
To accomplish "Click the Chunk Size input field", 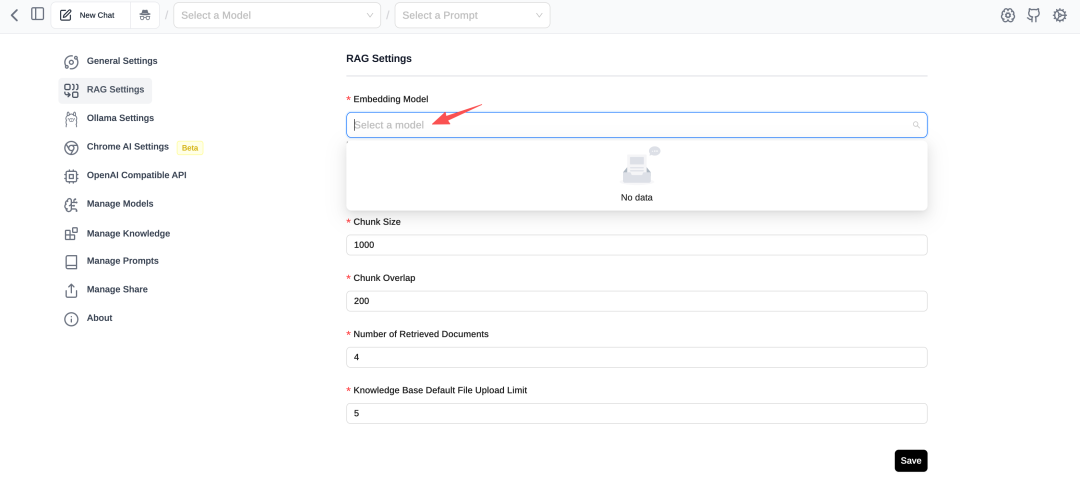I will point(636,245).
